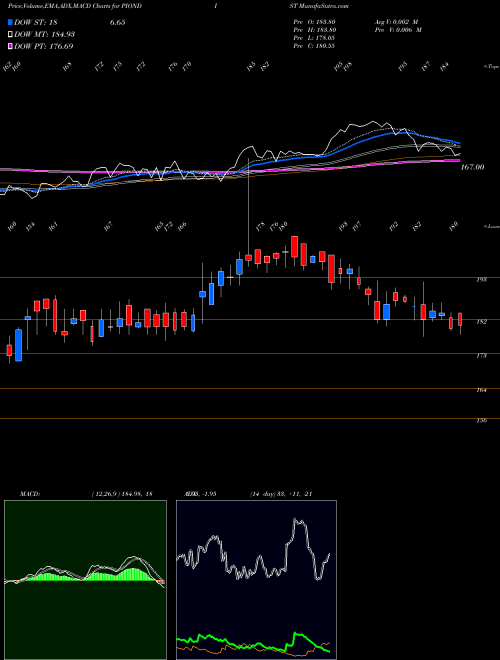Click the '6.65' value beside DOW ST
Screen dimensions: 500x660
coord(117,23)
